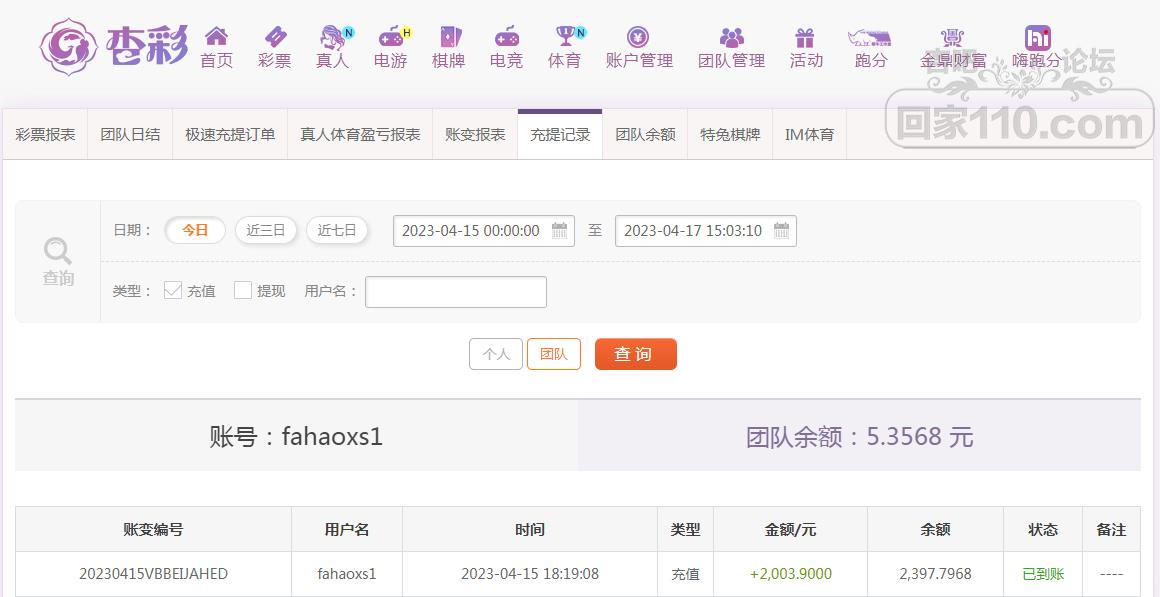Click the 棋牌 playing cards icon

[449, 37]
